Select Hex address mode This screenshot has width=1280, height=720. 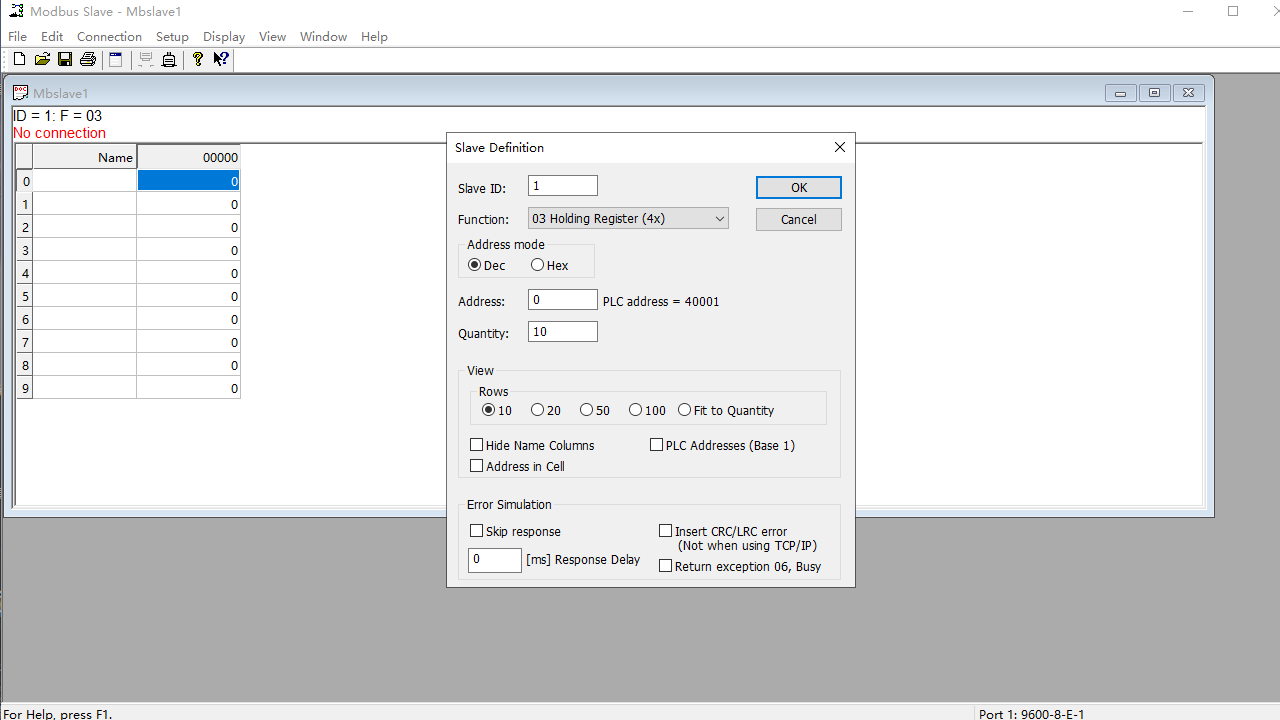tap(538, 265)
